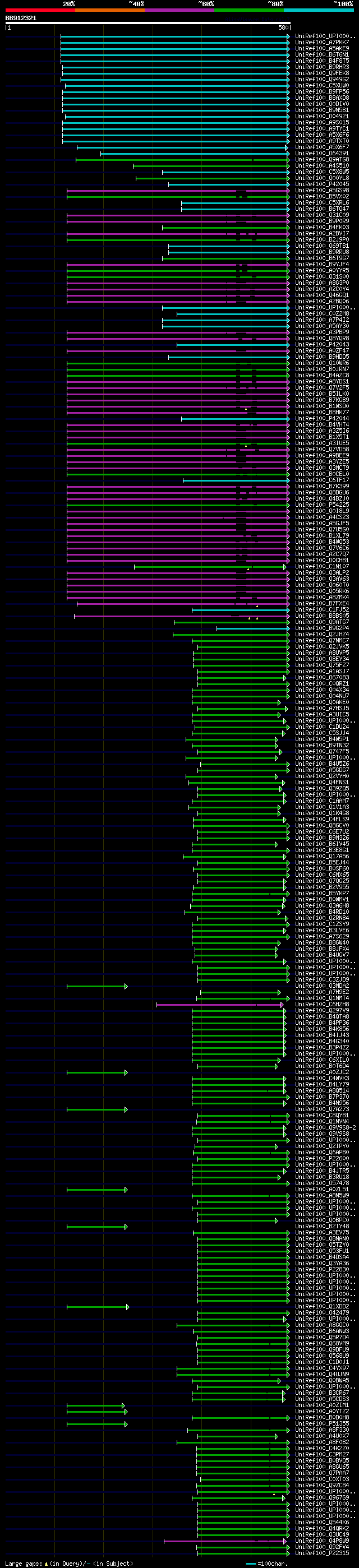
Task: Click the purple ~60% identity legend segment
Action: tap(180, 10)
